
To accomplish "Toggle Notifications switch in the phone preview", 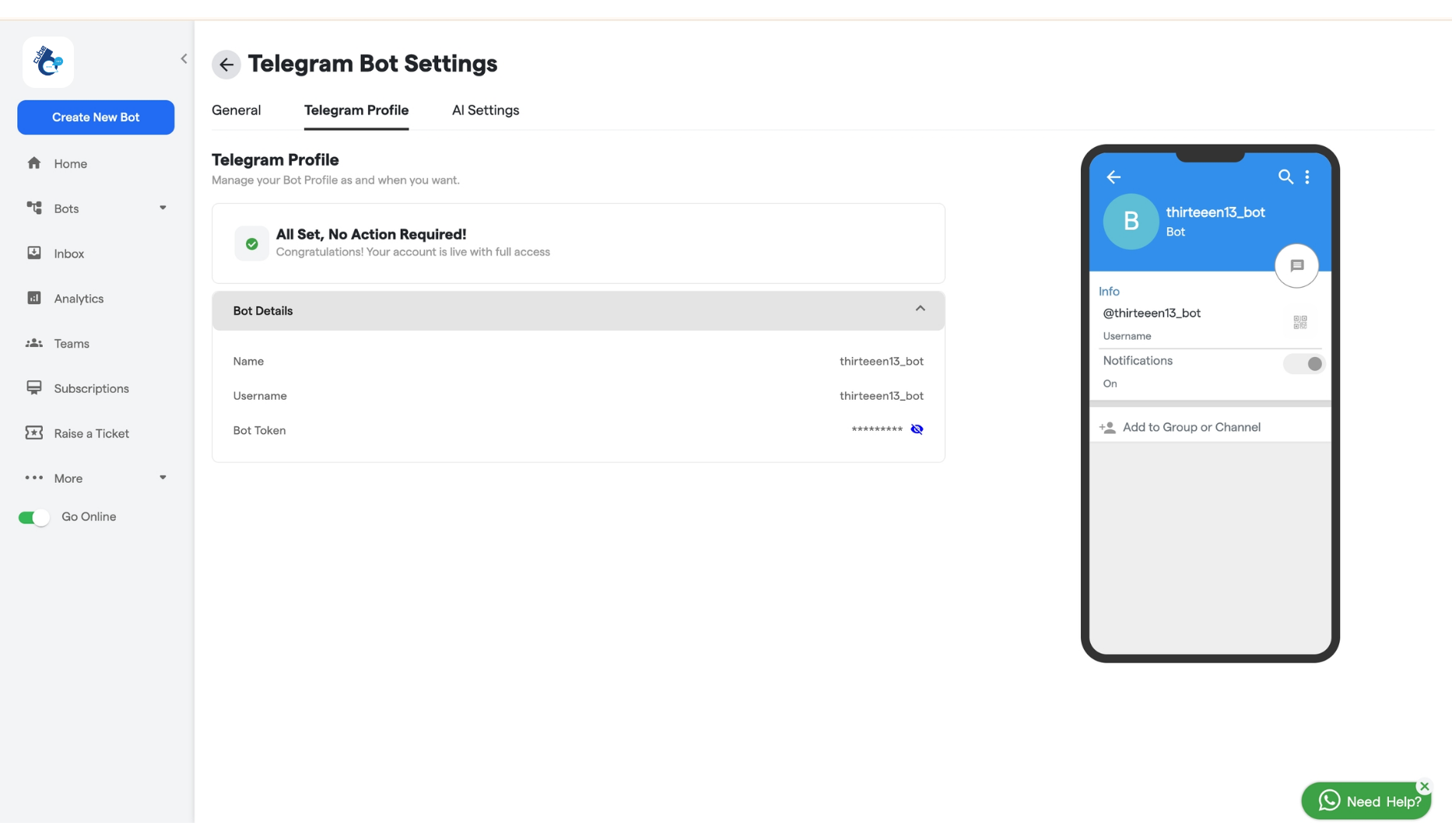I will (x=1304, y=363).
